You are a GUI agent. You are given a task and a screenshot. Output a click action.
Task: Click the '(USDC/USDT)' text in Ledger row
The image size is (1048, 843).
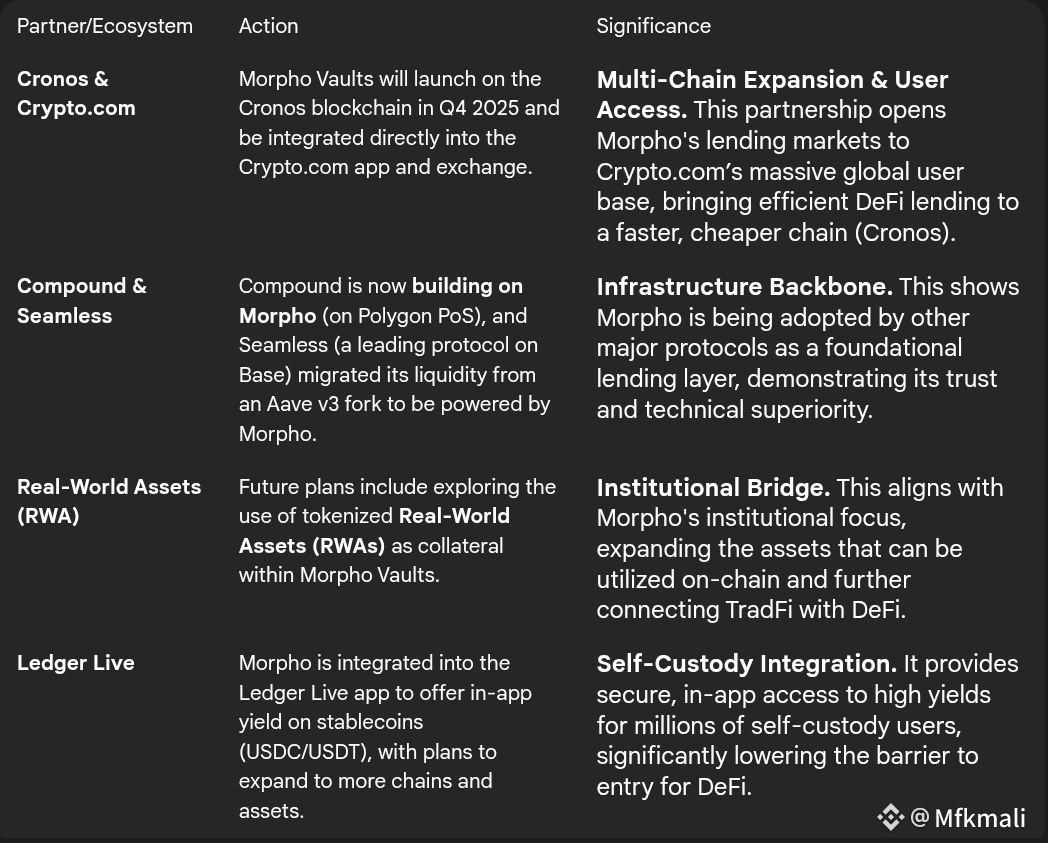(x=305, y=751)
